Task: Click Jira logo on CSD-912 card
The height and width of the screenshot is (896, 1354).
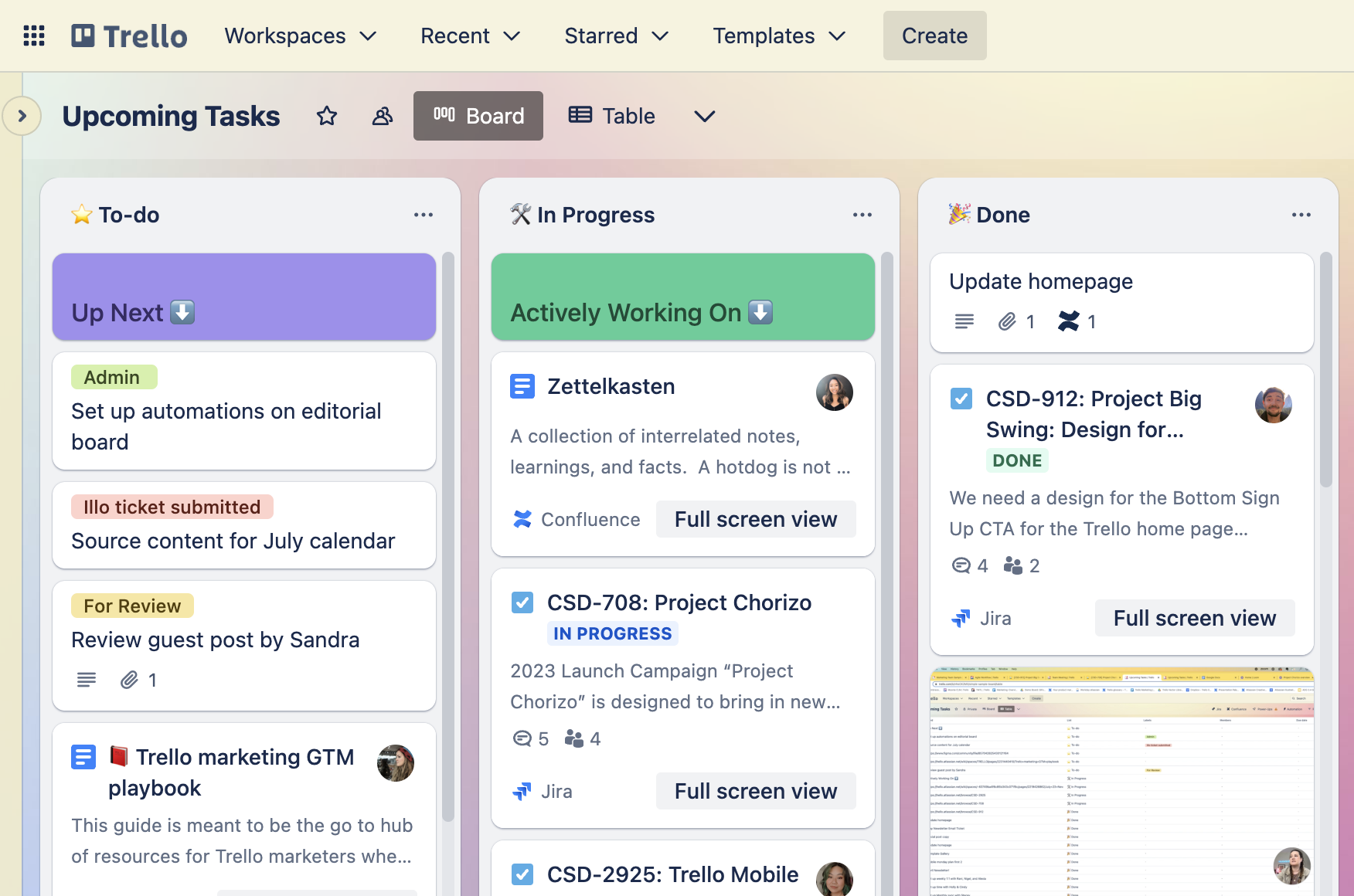Action: (961, 618)
